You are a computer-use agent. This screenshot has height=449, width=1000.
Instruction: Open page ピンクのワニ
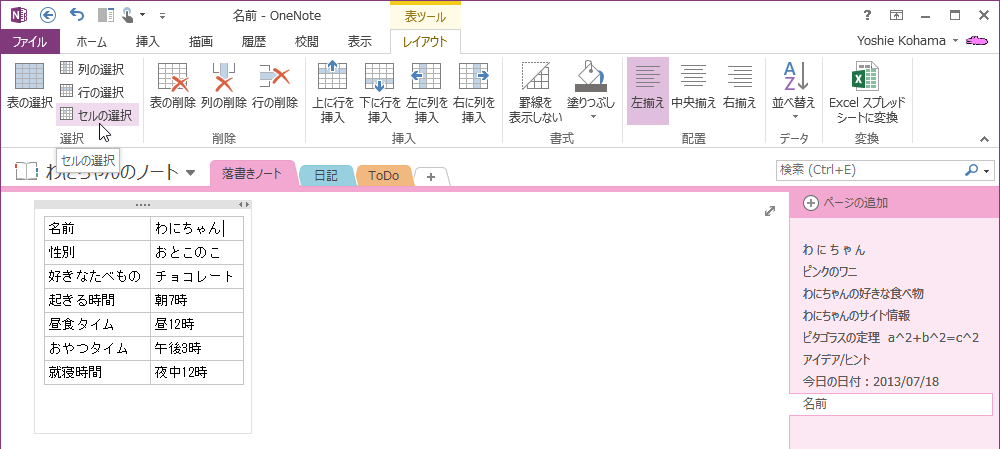pyautogui.click(x=830, y=272)
